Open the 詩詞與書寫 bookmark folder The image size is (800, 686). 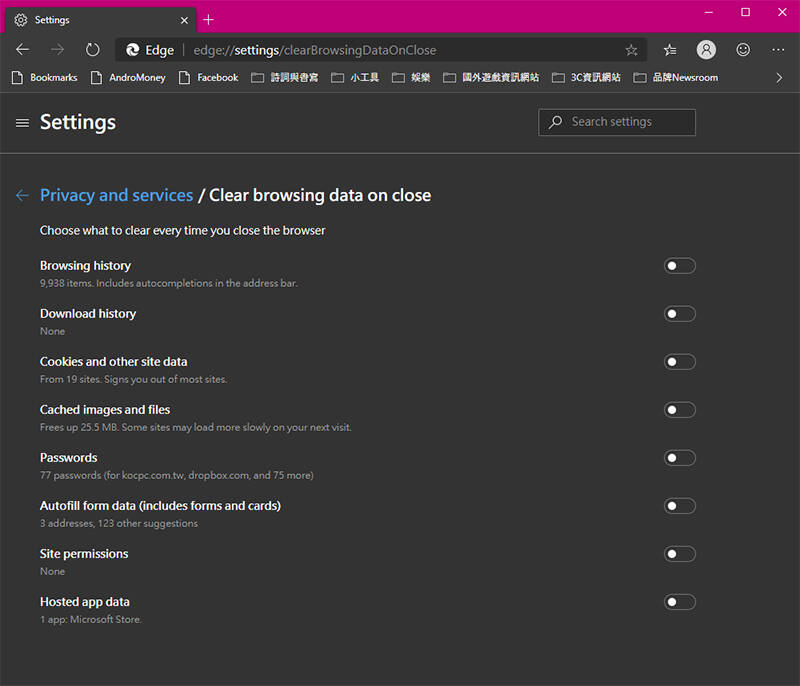pos(285,78)
